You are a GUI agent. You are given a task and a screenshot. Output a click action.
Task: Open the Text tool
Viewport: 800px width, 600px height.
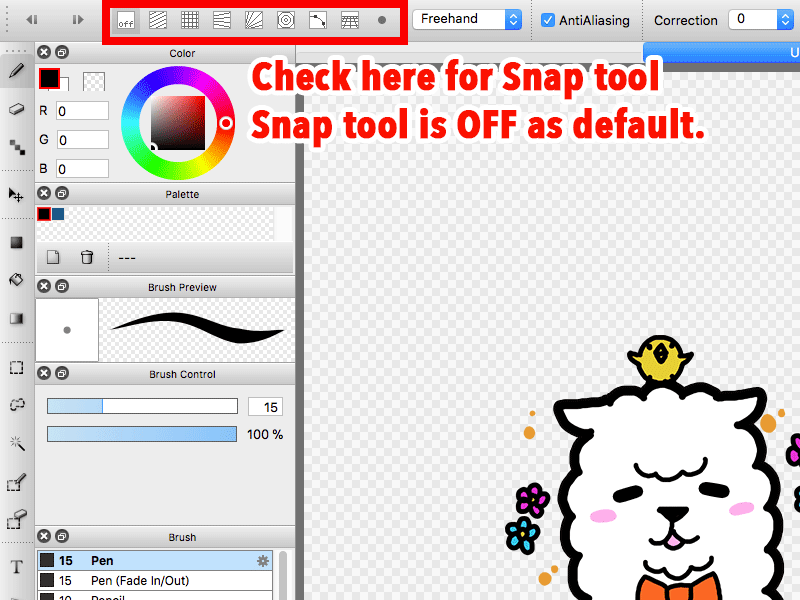[17, 566]
